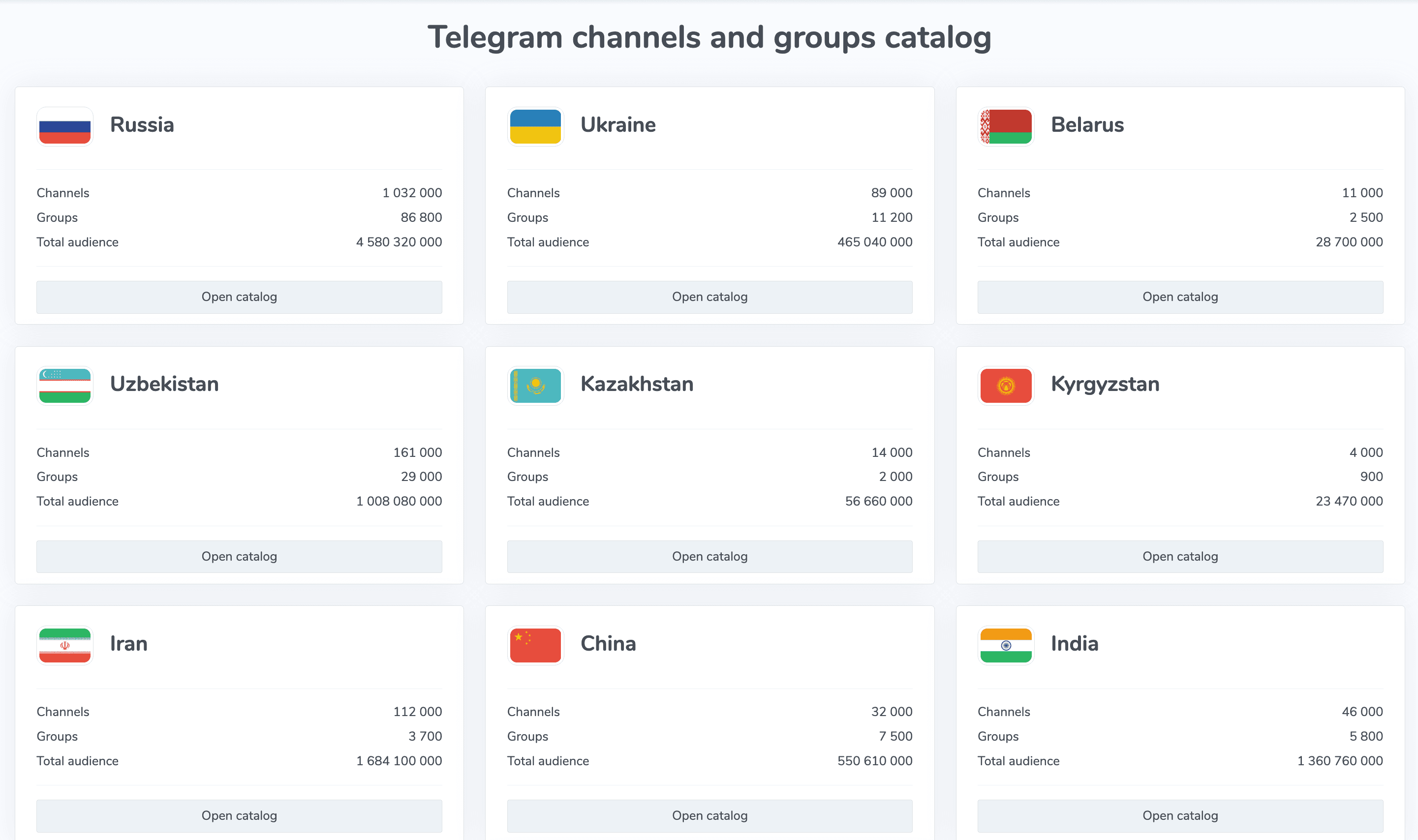1418x840 pixels.
Task: Select India channels count 46 000
Action: point(1362,712)
